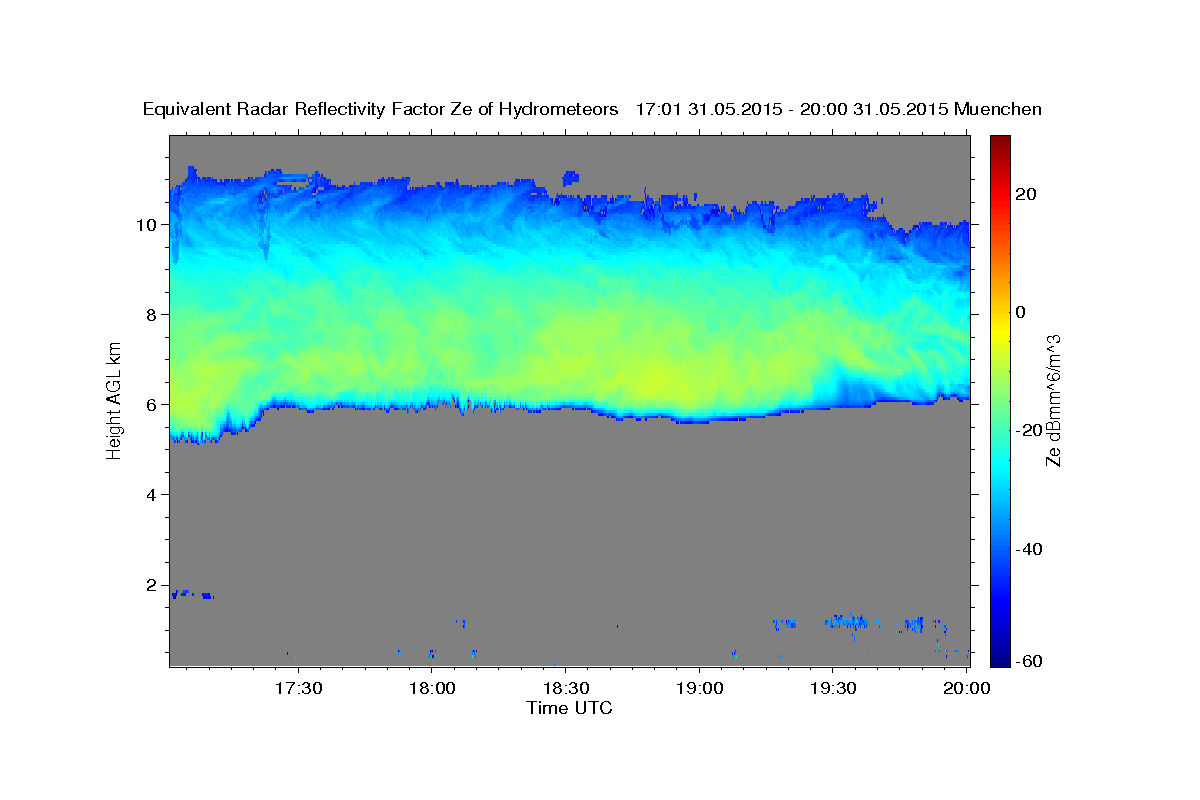Click the plot title 'Equivalent Radar Reflectivity Factor Ze of Hydrometeors'
1200x800 pixels.
[x=381, y=109]
